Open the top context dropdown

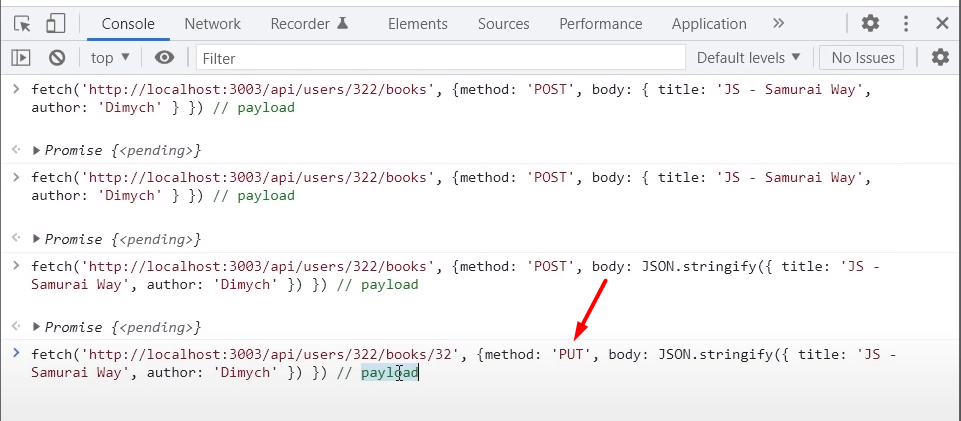pos(110,58)
